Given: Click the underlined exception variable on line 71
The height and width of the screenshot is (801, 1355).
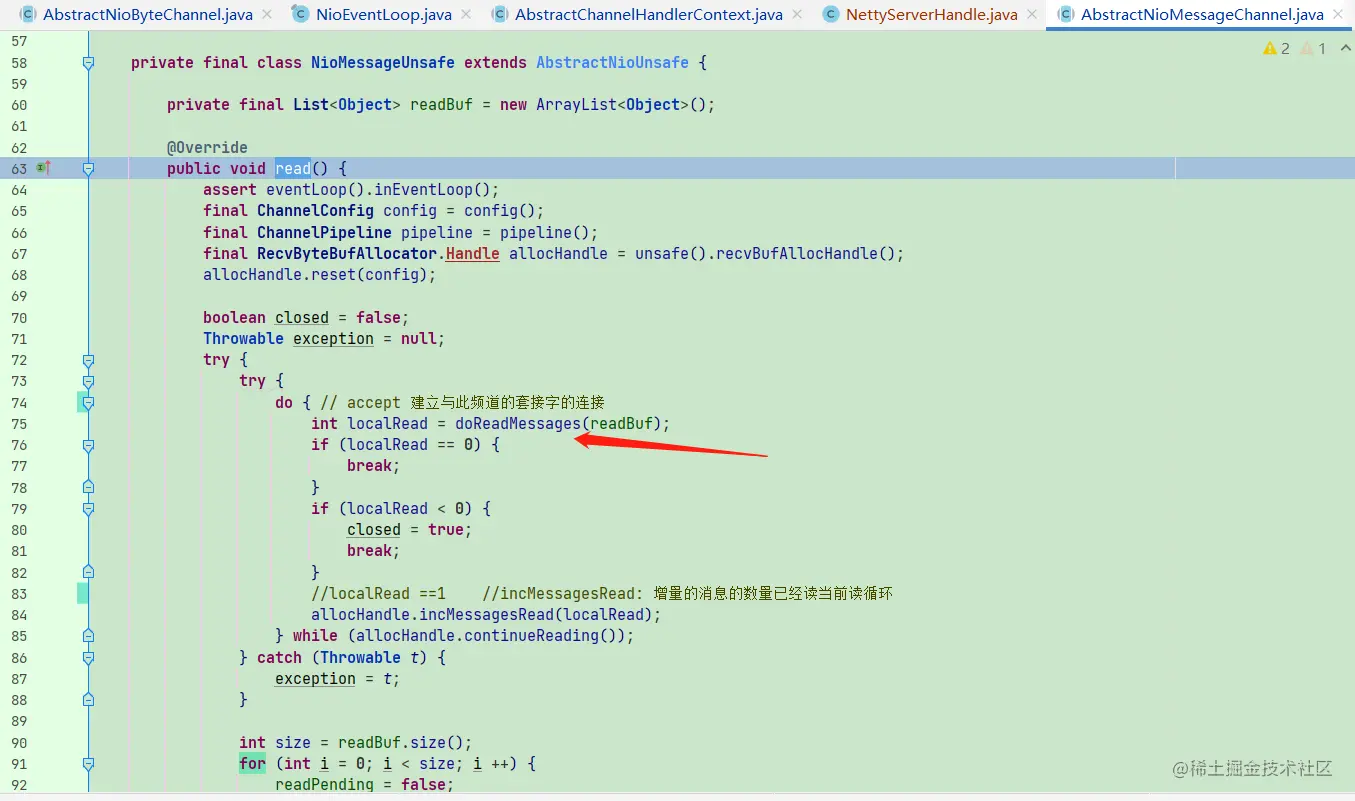Looking at the screenshot, I should coord(333,339).
